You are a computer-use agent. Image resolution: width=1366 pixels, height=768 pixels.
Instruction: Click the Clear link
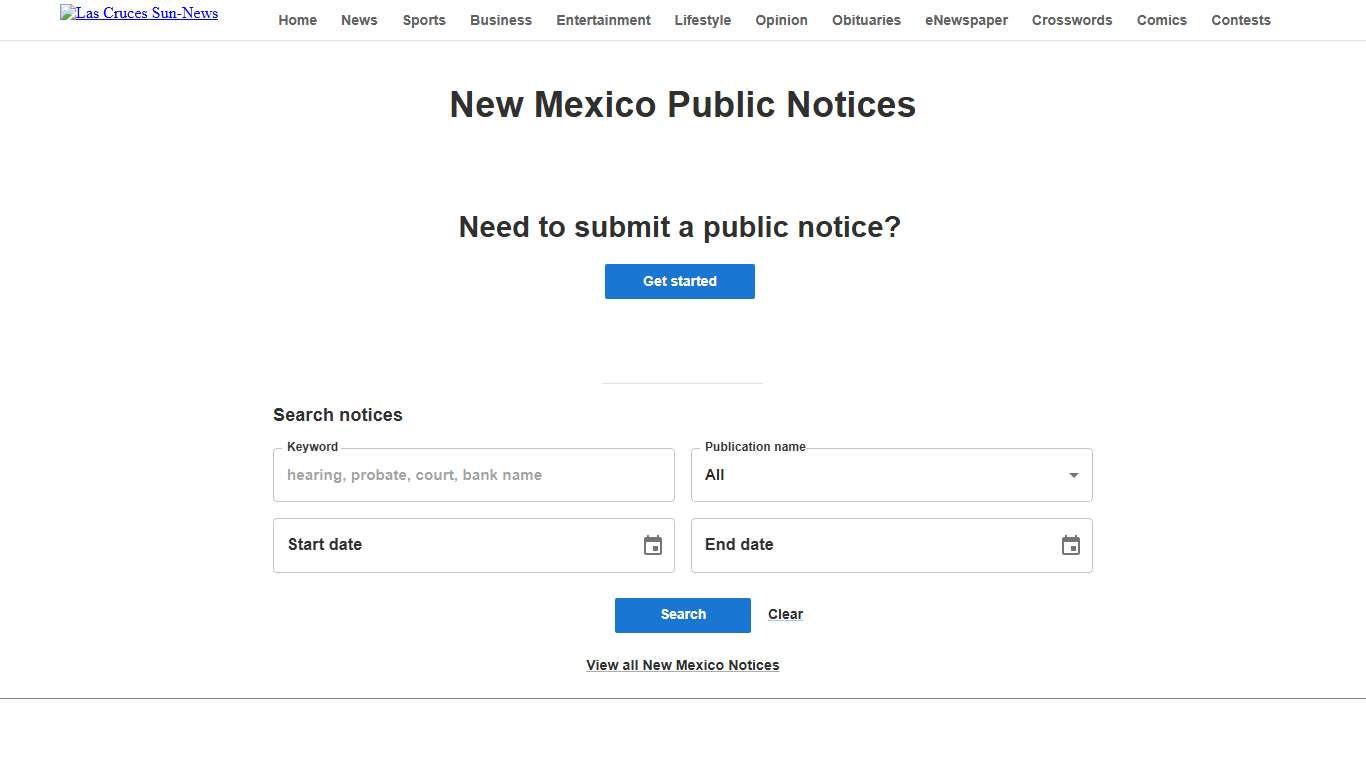(x=785, y=614)
